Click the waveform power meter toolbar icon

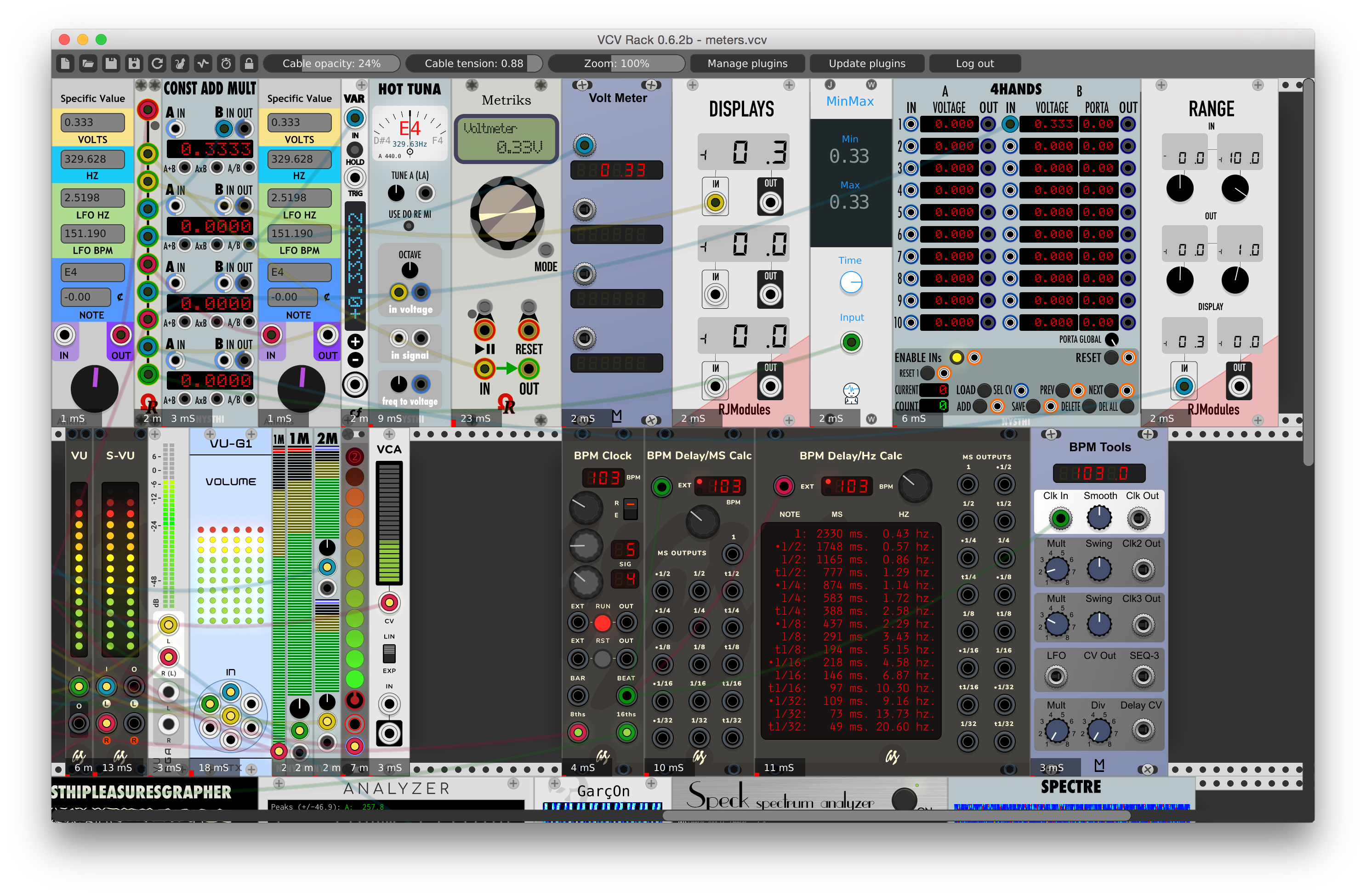[203, 63]
